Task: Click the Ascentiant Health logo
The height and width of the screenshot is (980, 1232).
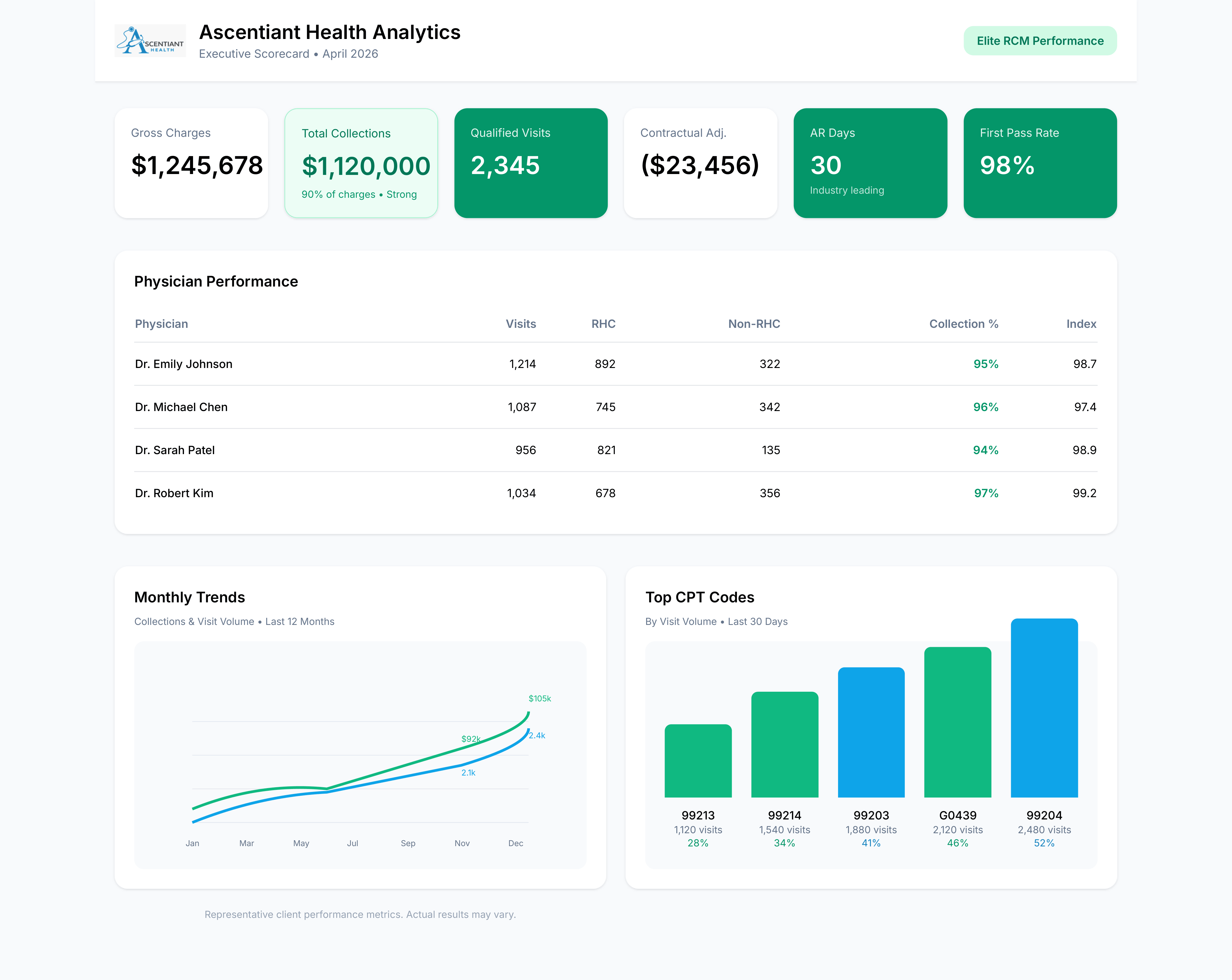Action: tap(150, 40)
